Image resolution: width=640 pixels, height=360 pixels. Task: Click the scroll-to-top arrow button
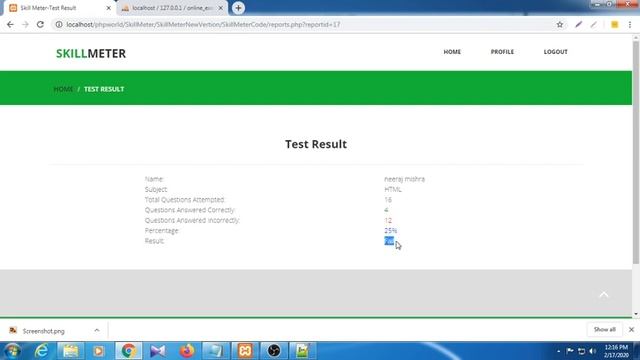click(x=604, y=295)
